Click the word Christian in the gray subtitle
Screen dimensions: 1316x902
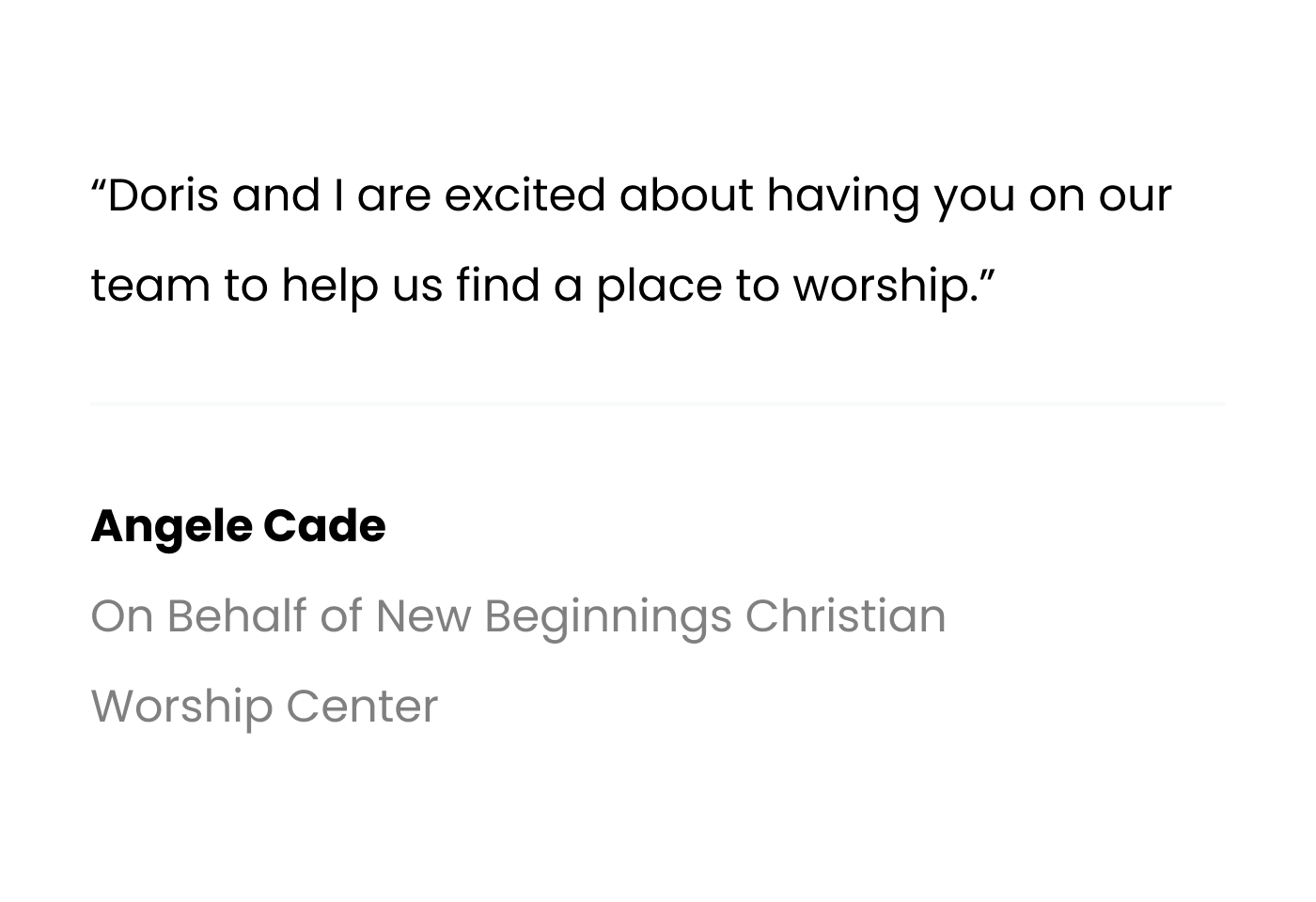pos(846,616)
